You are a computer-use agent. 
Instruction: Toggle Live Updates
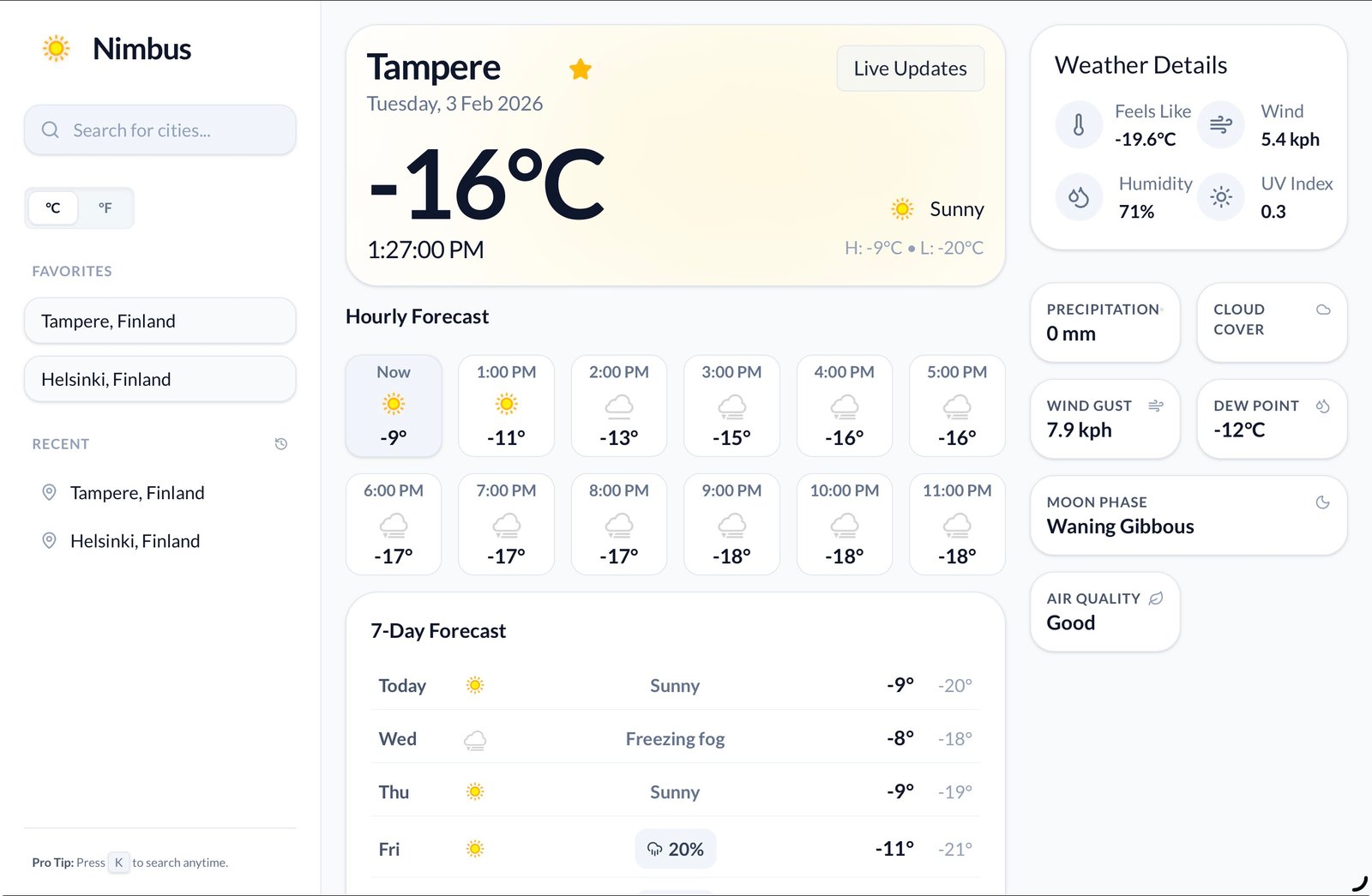[x=910, y=68]
